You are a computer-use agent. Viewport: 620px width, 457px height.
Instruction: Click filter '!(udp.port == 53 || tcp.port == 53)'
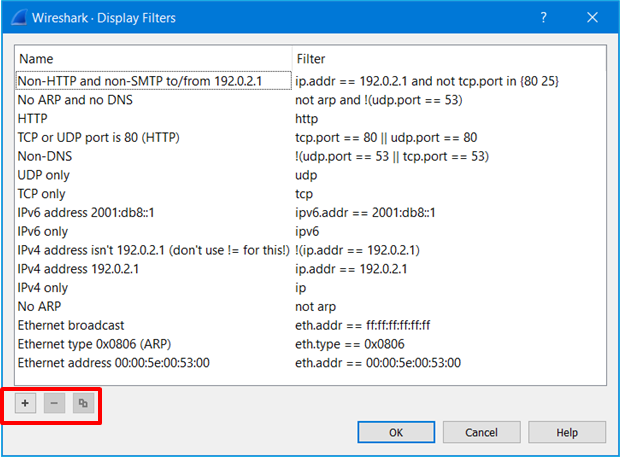(392, 156)
